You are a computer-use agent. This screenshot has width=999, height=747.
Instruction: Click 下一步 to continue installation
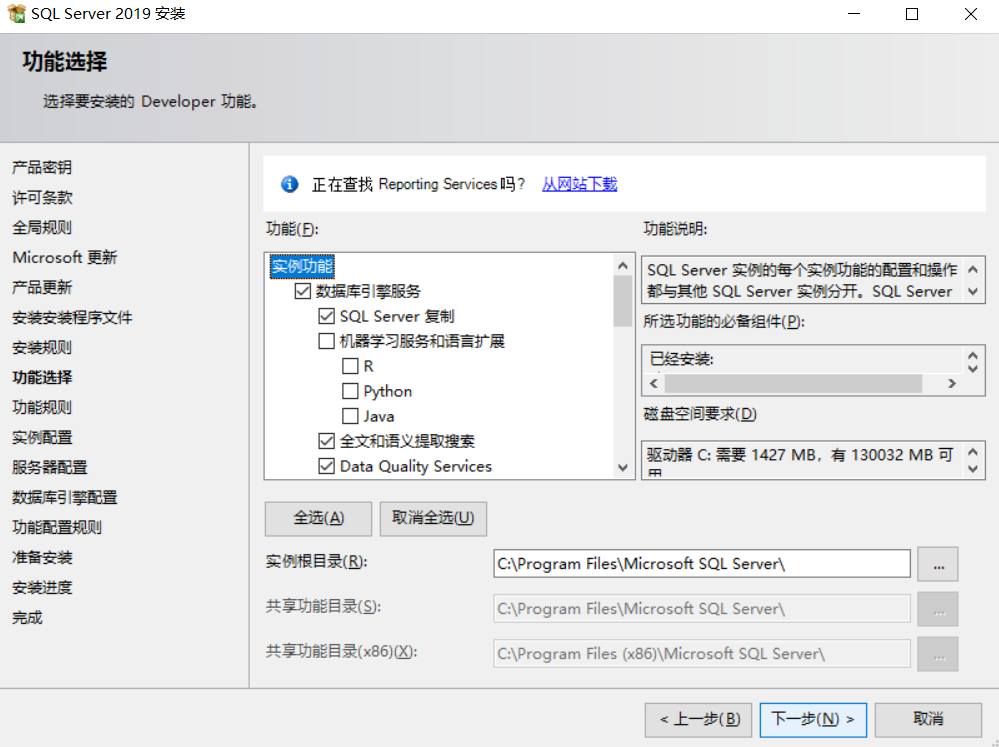pyautogui.click(x=812, y=719)
